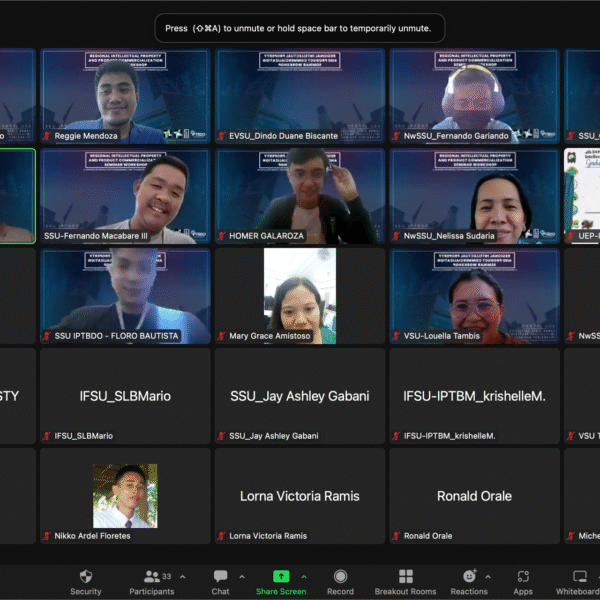The image size is (600, 600).
Task: Click muted mic icon for Lorna Victoria Ramis
Action: pos(221,536)
